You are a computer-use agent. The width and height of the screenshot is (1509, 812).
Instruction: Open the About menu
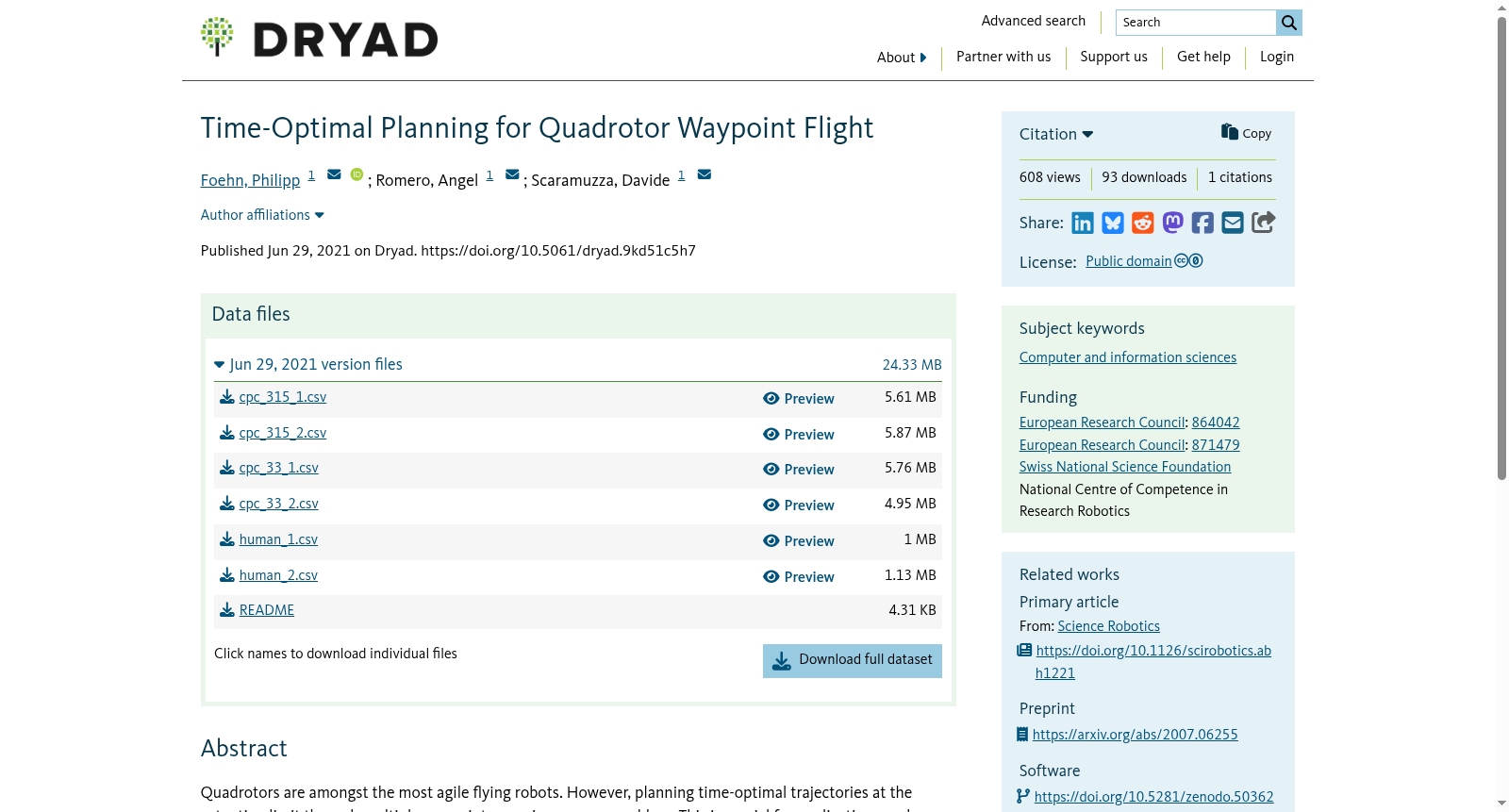click(902, 58)
